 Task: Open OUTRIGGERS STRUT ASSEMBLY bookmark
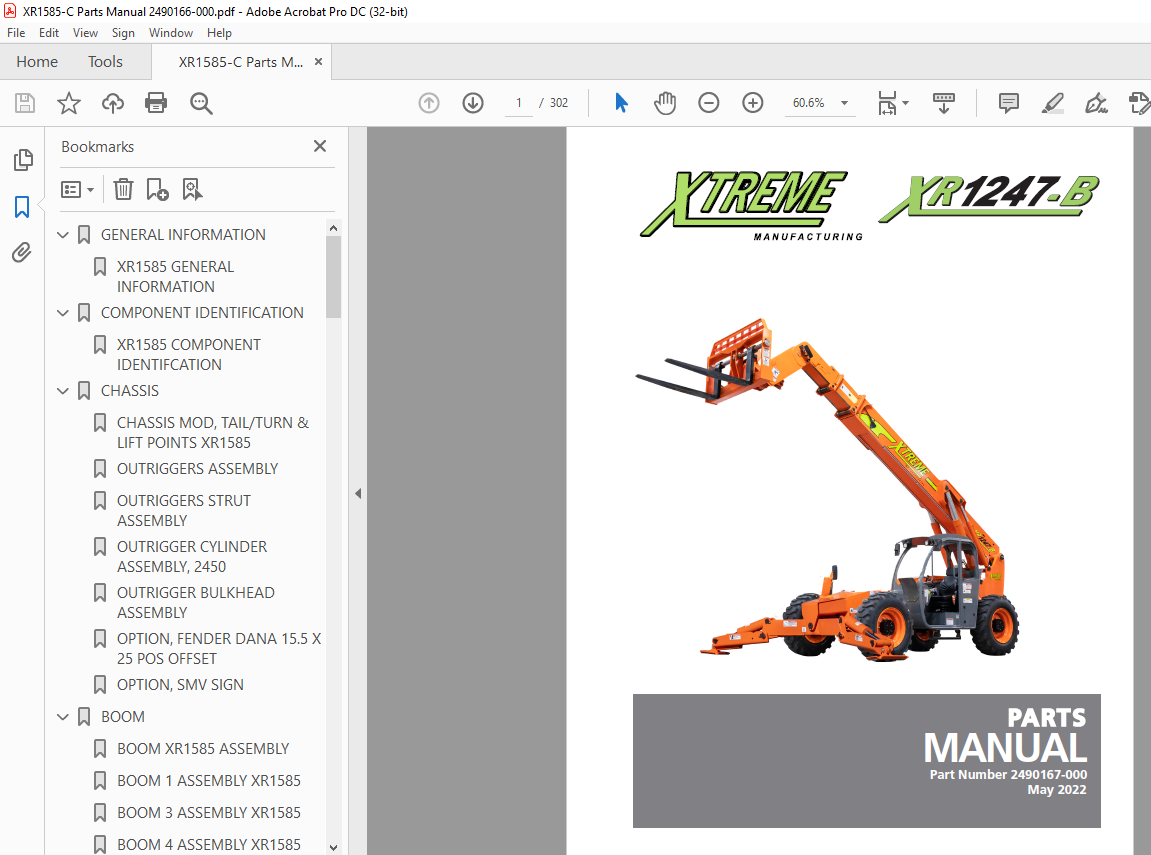click(x=184, y=510)
